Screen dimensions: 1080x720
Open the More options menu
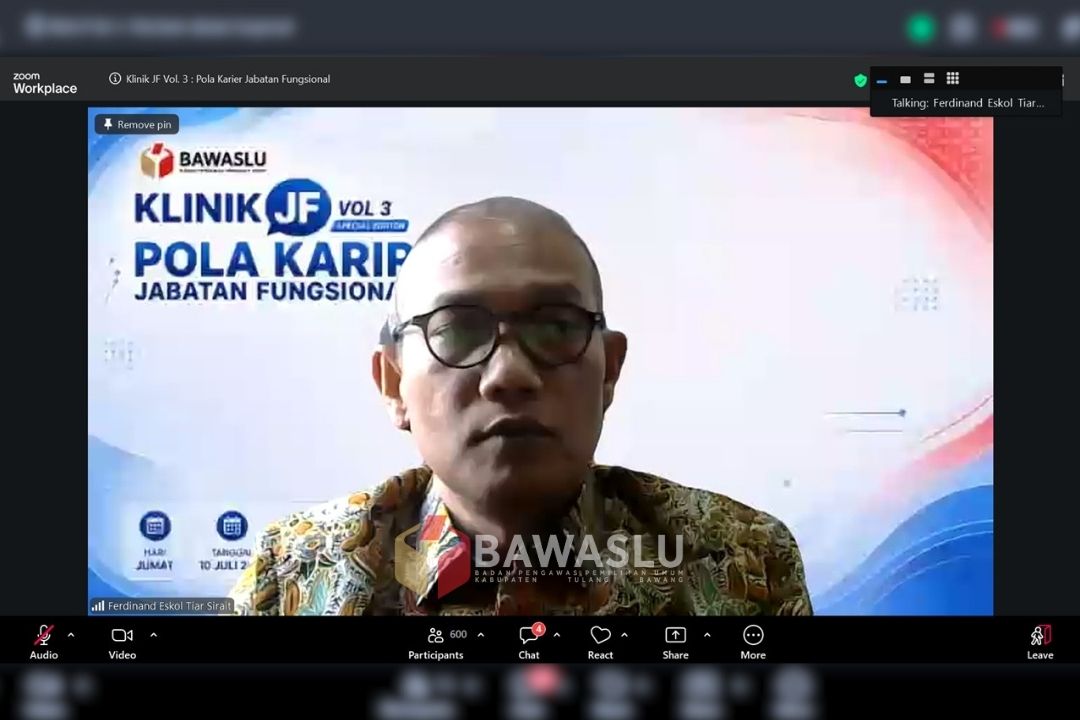[753, 642]
